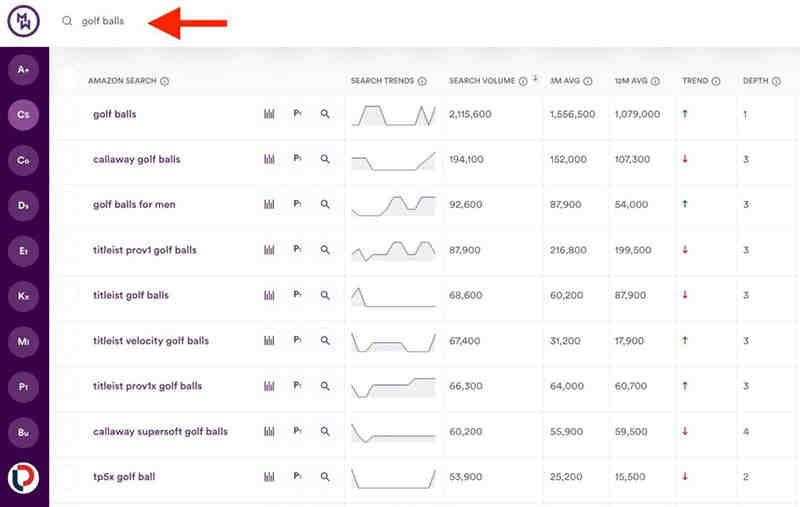The height and width of the screenshot is (507, 800).
Task: Open the bar chart icon for 'titleist prov1 golf balls'
Action: 269,250
